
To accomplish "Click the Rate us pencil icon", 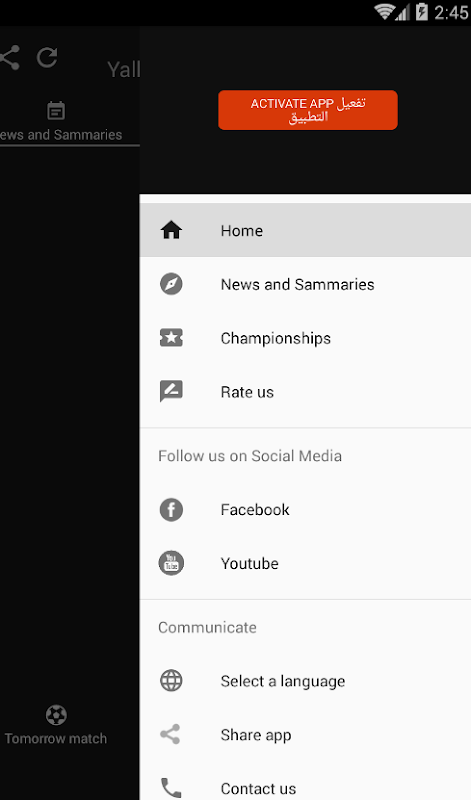I will pyautogui.click(x=171, y=391).
